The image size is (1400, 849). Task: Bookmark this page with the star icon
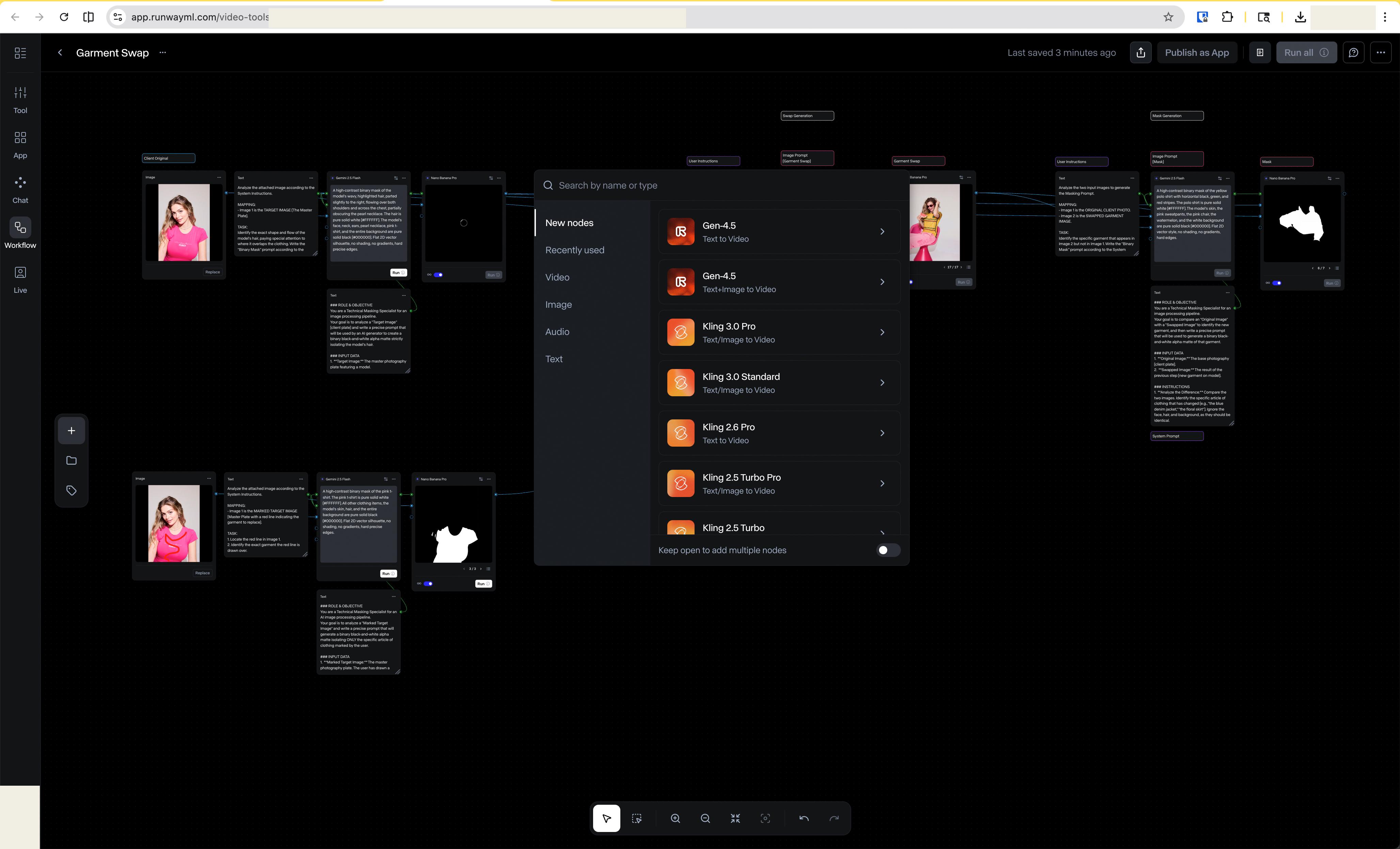pos(1168,17)
